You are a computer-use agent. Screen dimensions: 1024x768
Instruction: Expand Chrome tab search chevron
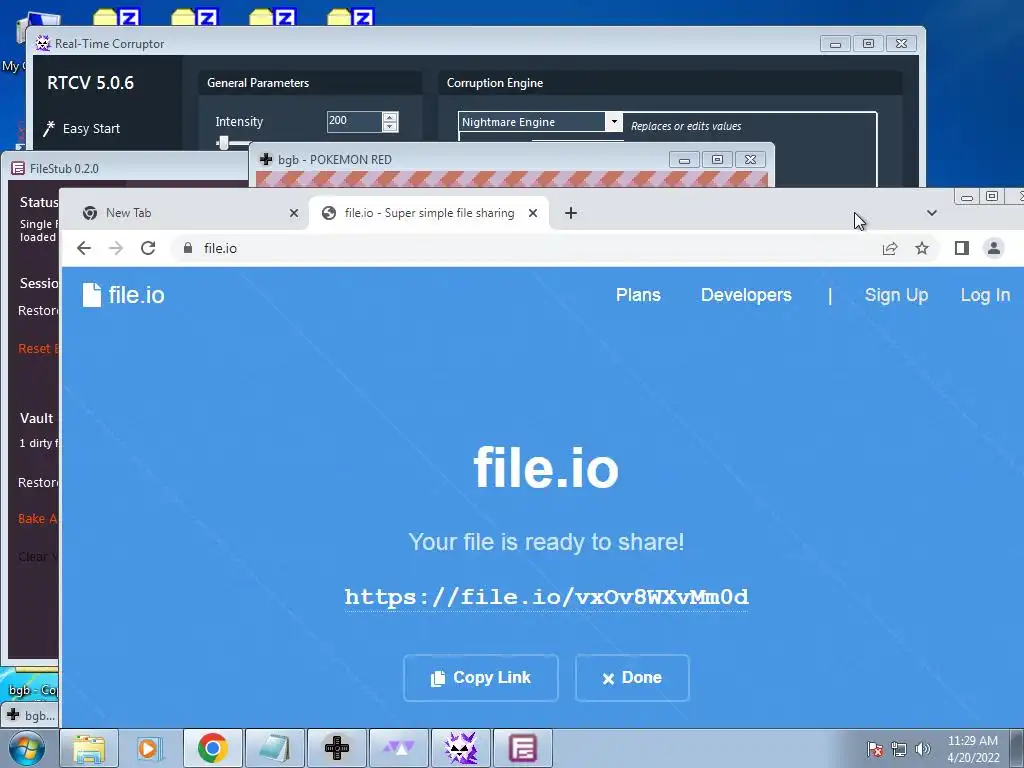(932, 213)
